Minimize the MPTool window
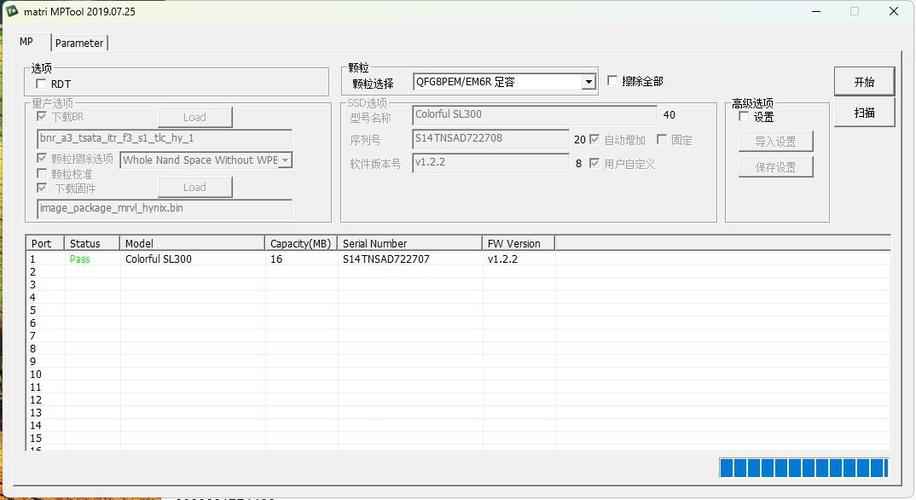The width and height of the screenshot is (916, 500). click(817, 11)
